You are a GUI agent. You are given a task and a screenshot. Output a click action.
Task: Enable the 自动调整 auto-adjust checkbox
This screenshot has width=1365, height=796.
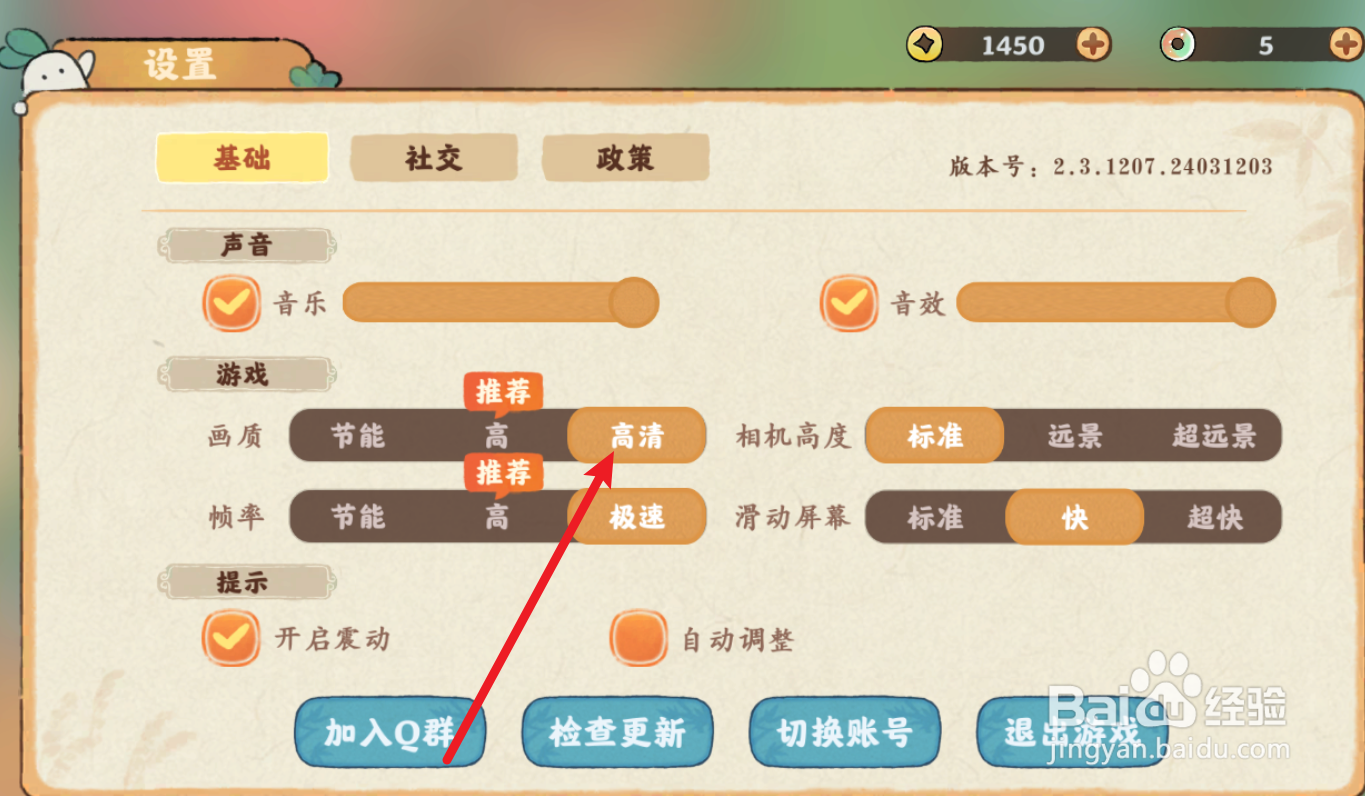[x=638, y=638]
